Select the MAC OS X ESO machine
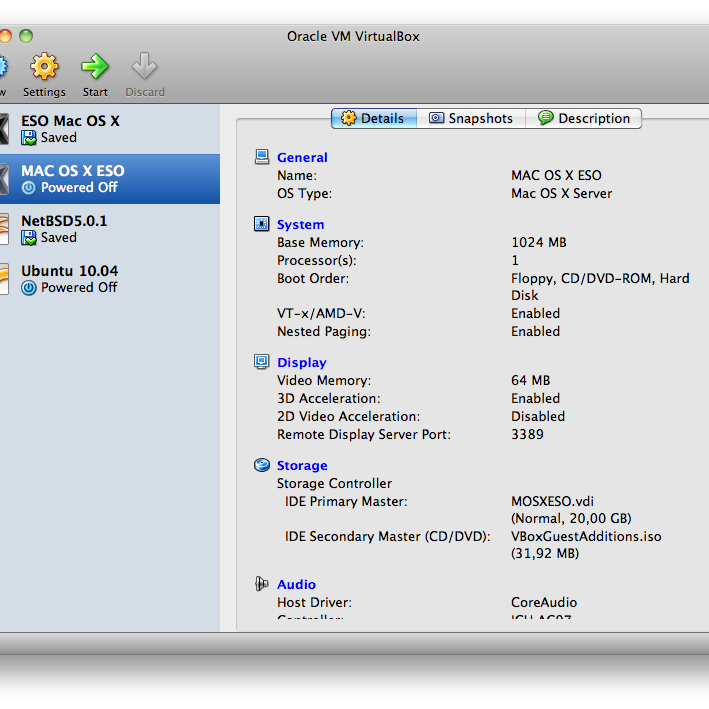Viewport: 709px width, 709px height. click(x=73, y=179)
